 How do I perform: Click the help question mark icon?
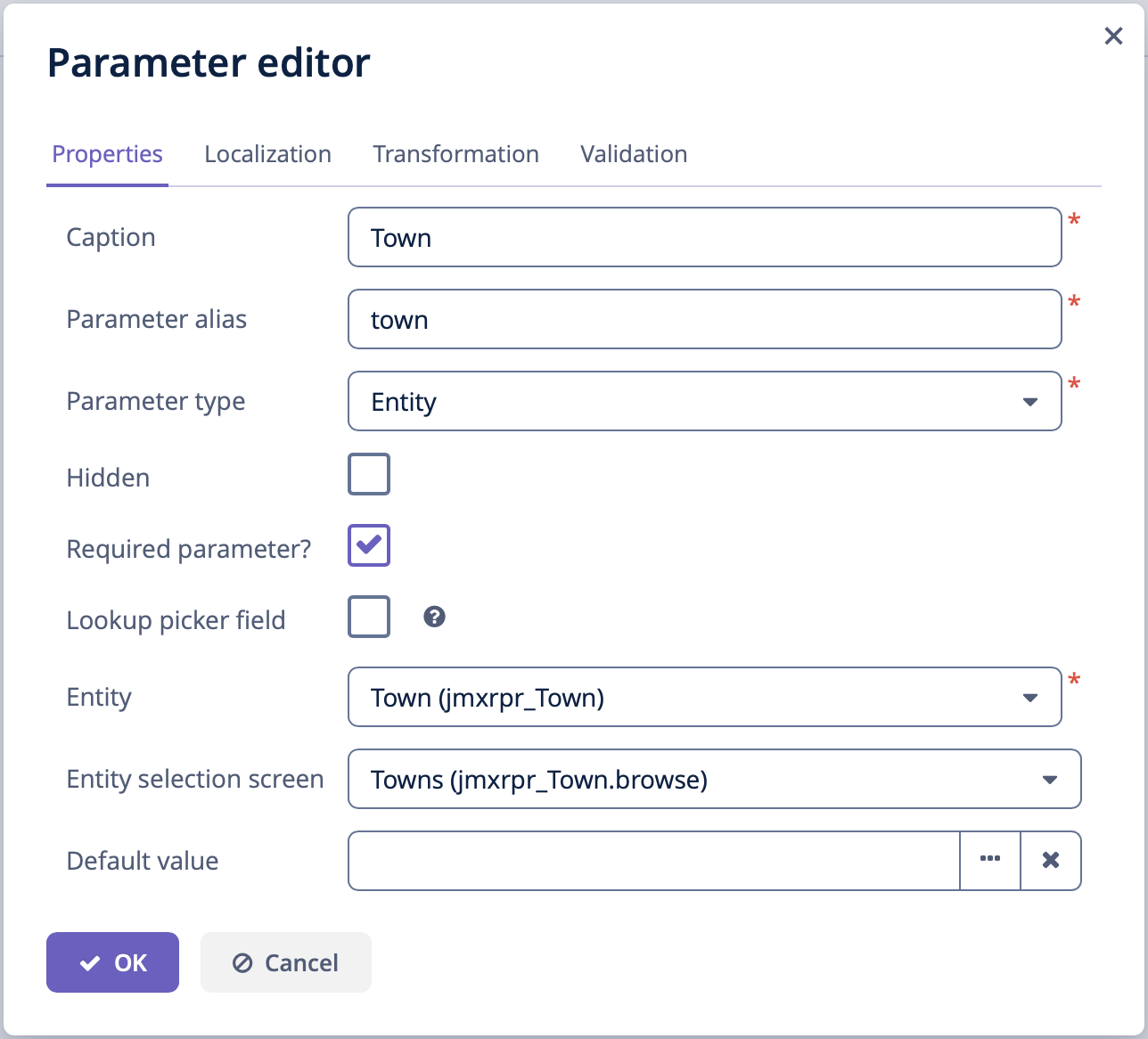[x=434, y=617]
